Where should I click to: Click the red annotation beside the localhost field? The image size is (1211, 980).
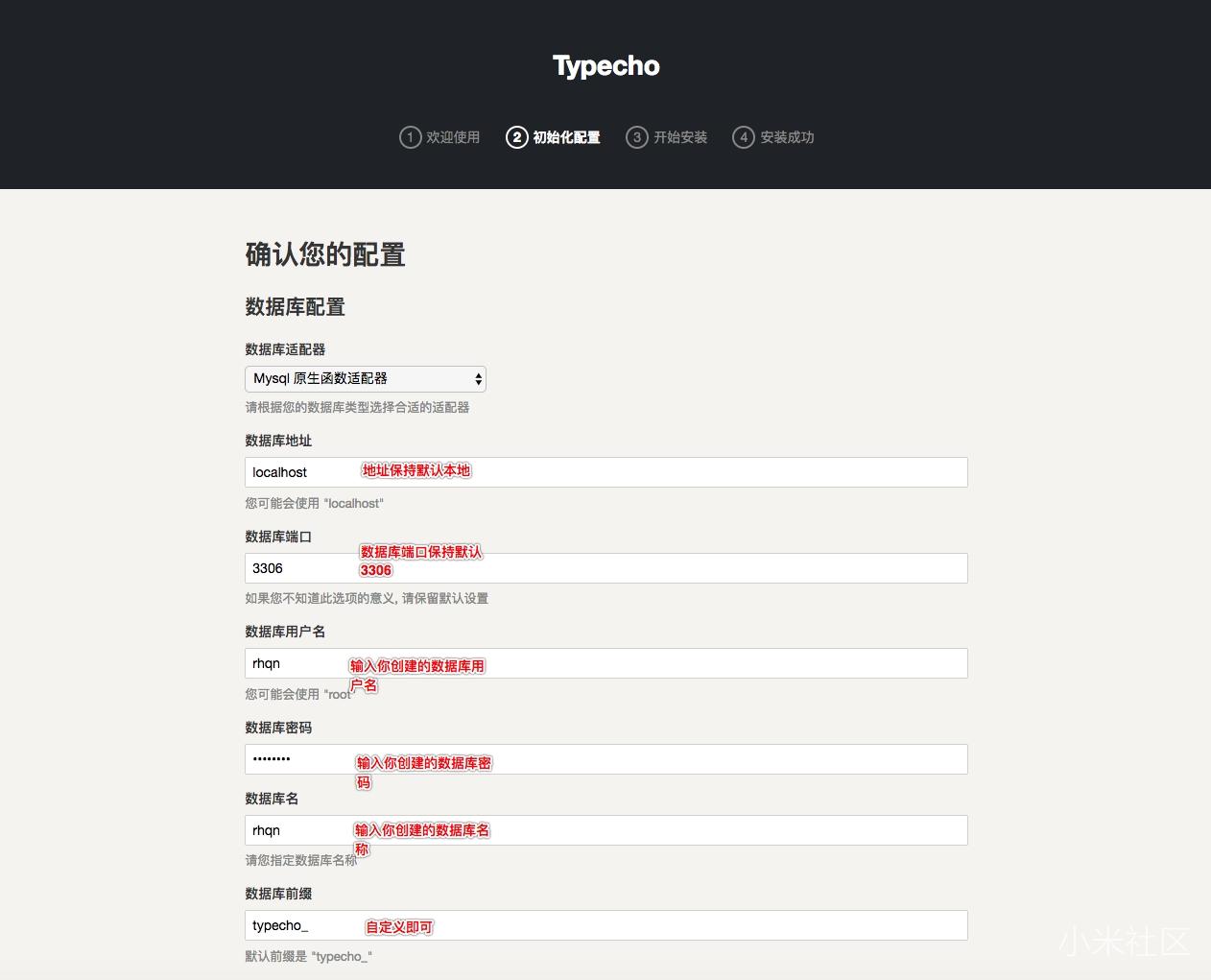(x=416, y=470)
